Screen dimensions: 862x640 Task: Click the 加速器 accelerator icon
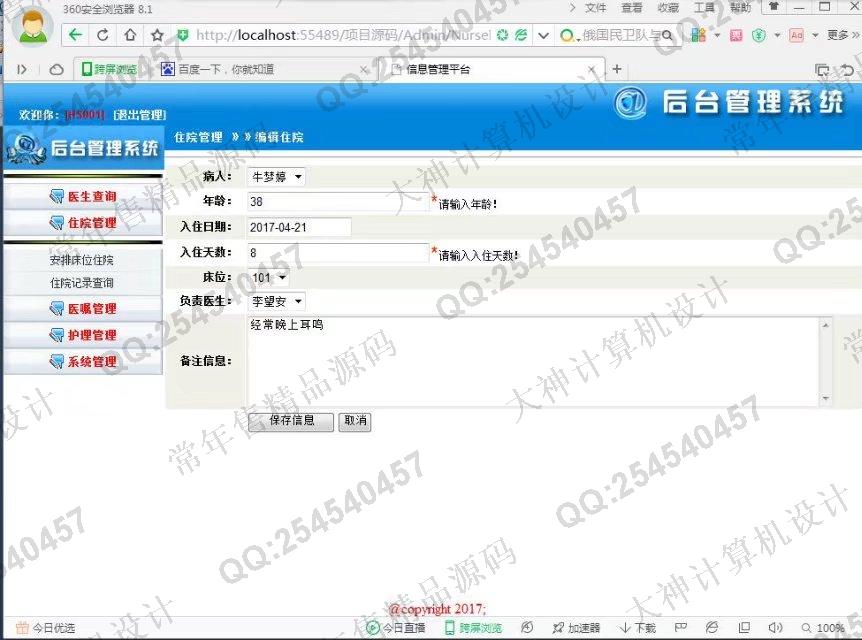577,628
